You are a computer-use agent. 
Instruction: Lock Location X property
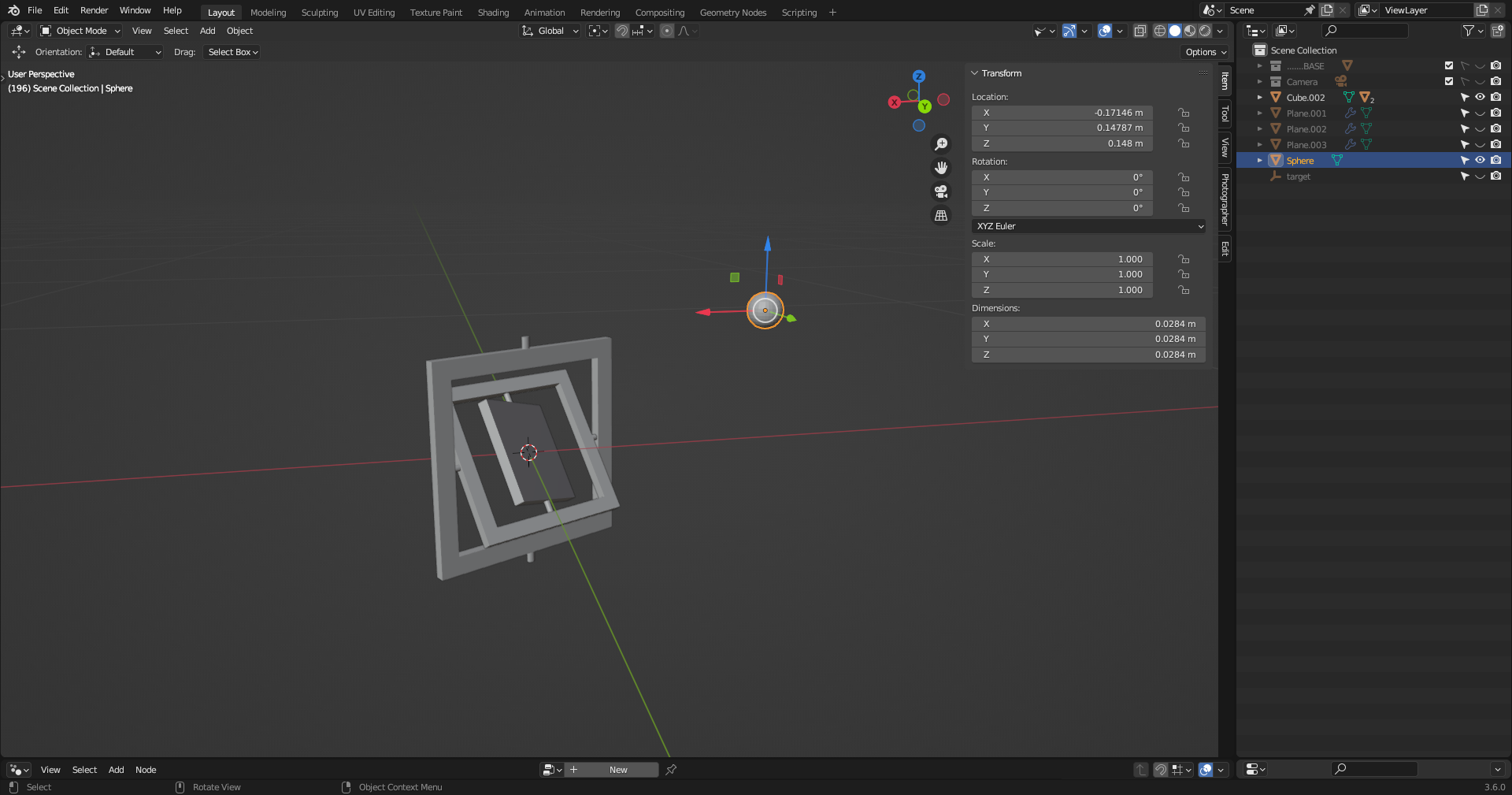pyautogui.click(x=1184, y=113)
